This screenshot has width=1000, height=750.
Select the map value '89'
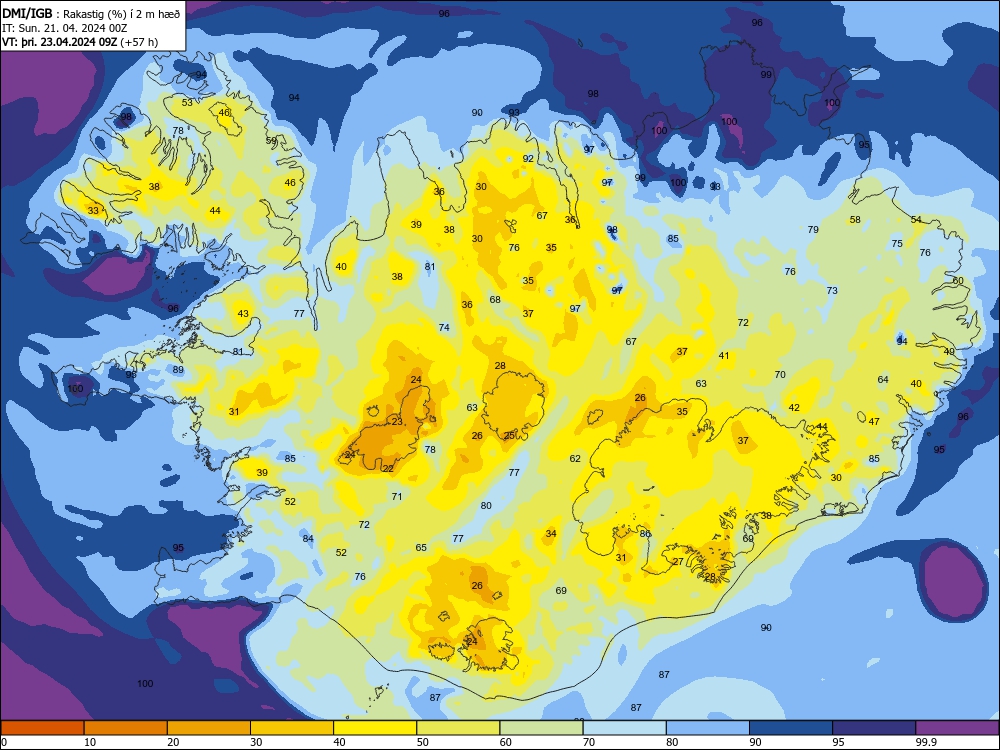(x=178, y=370)
